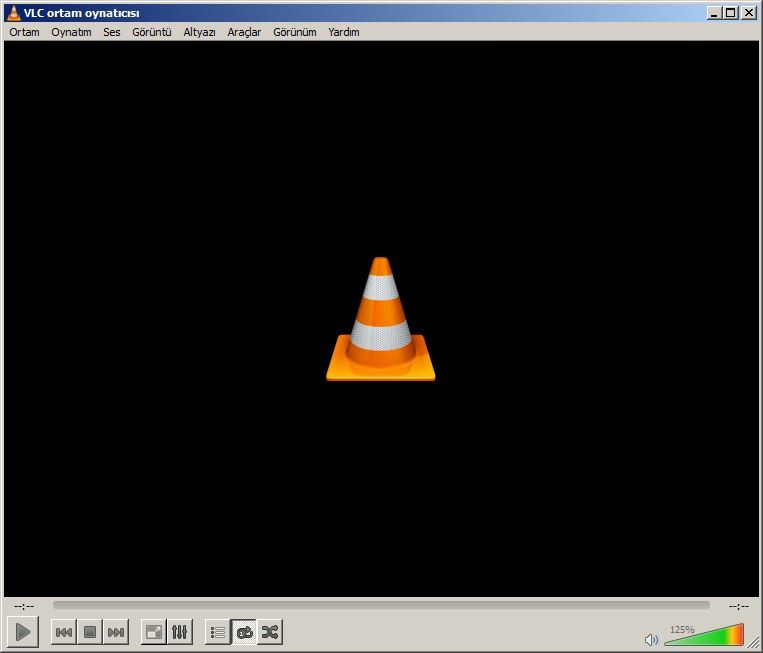Click the elapsed time label on left
The height and width of the screenshot is (653, 763).
(x=24, y=606)
